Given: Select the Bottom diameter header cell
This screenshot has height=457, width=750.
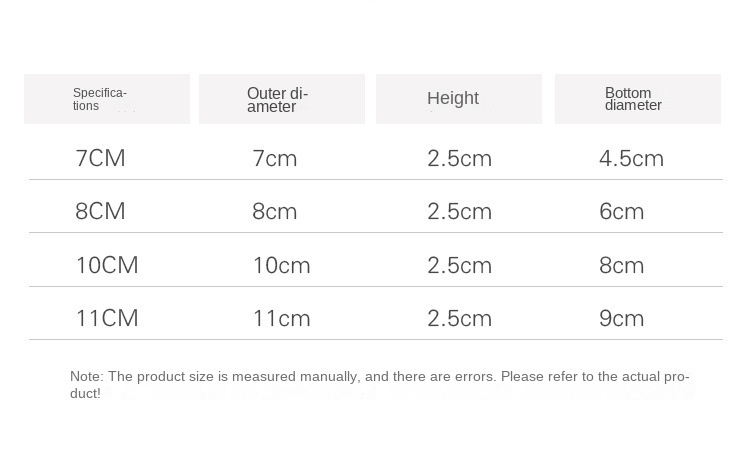Looking at the screenshot, I should click(x=633, y=99).
